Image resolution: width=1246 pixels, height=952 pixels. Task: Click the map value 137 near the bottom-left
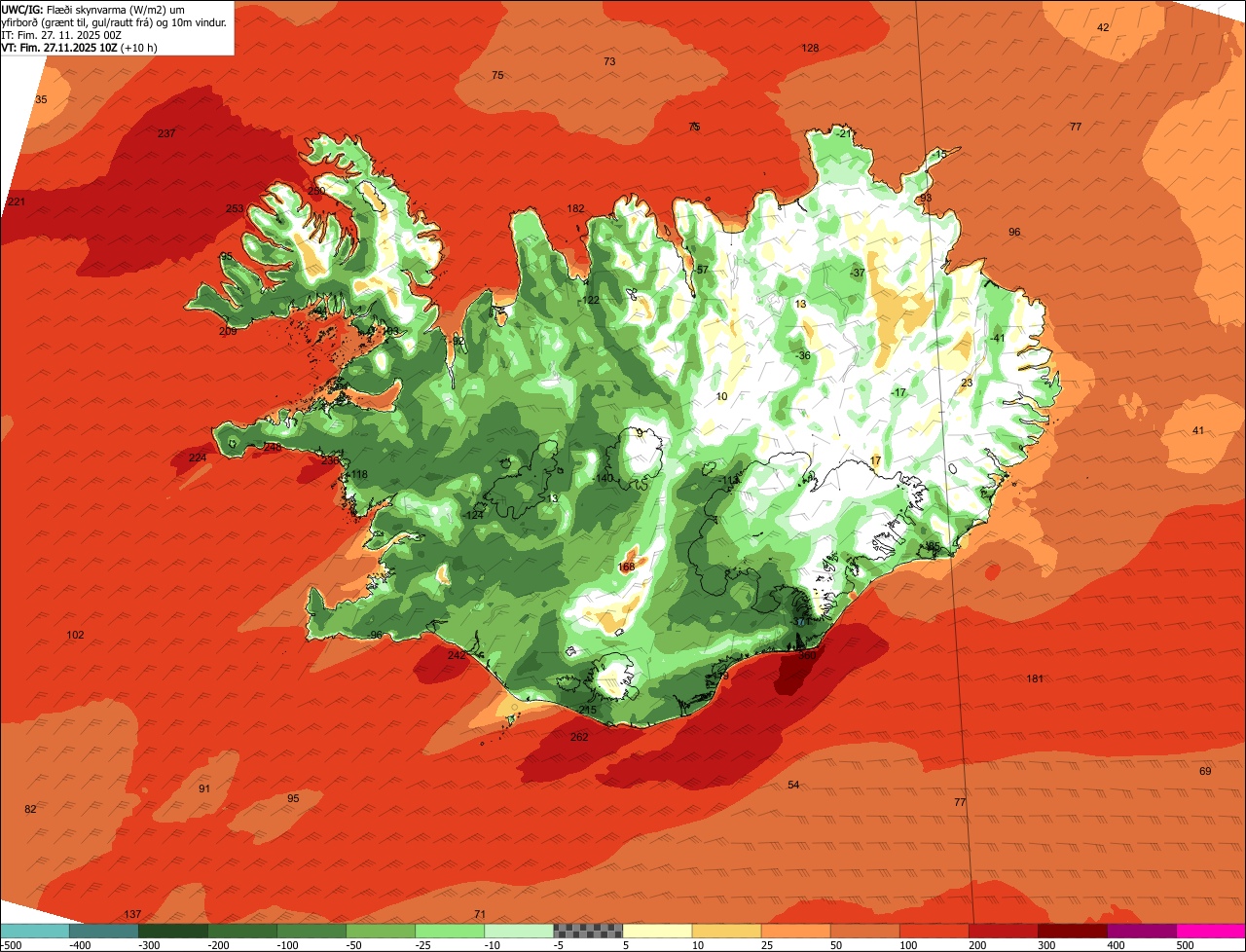(x=133, y=914)
